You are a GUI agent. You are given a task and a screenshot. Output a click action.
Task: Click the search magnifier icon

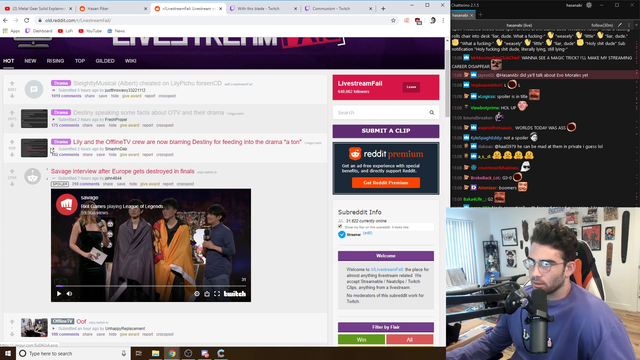point(432,113)
